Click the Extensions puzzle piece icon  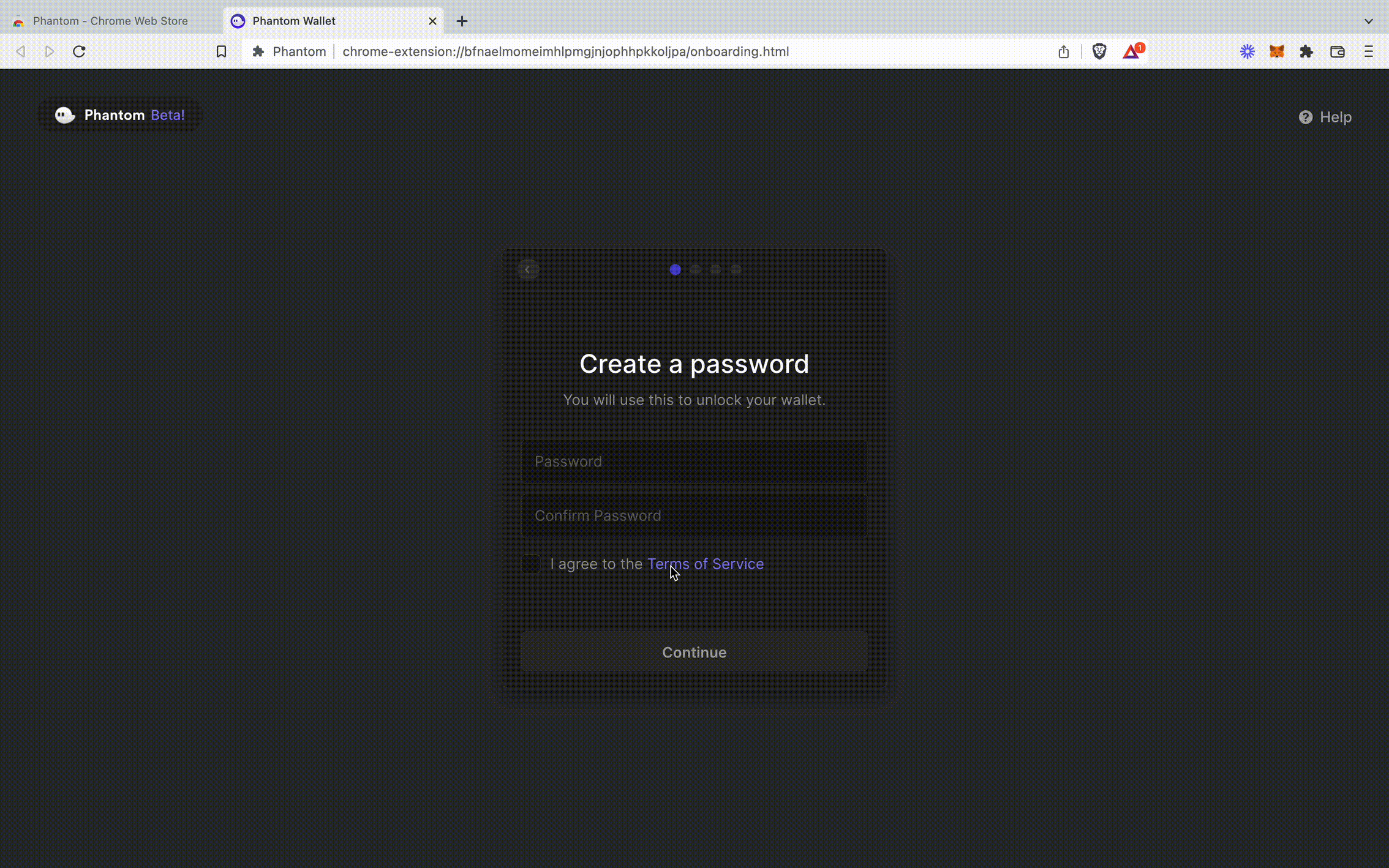coord(1306,52)
